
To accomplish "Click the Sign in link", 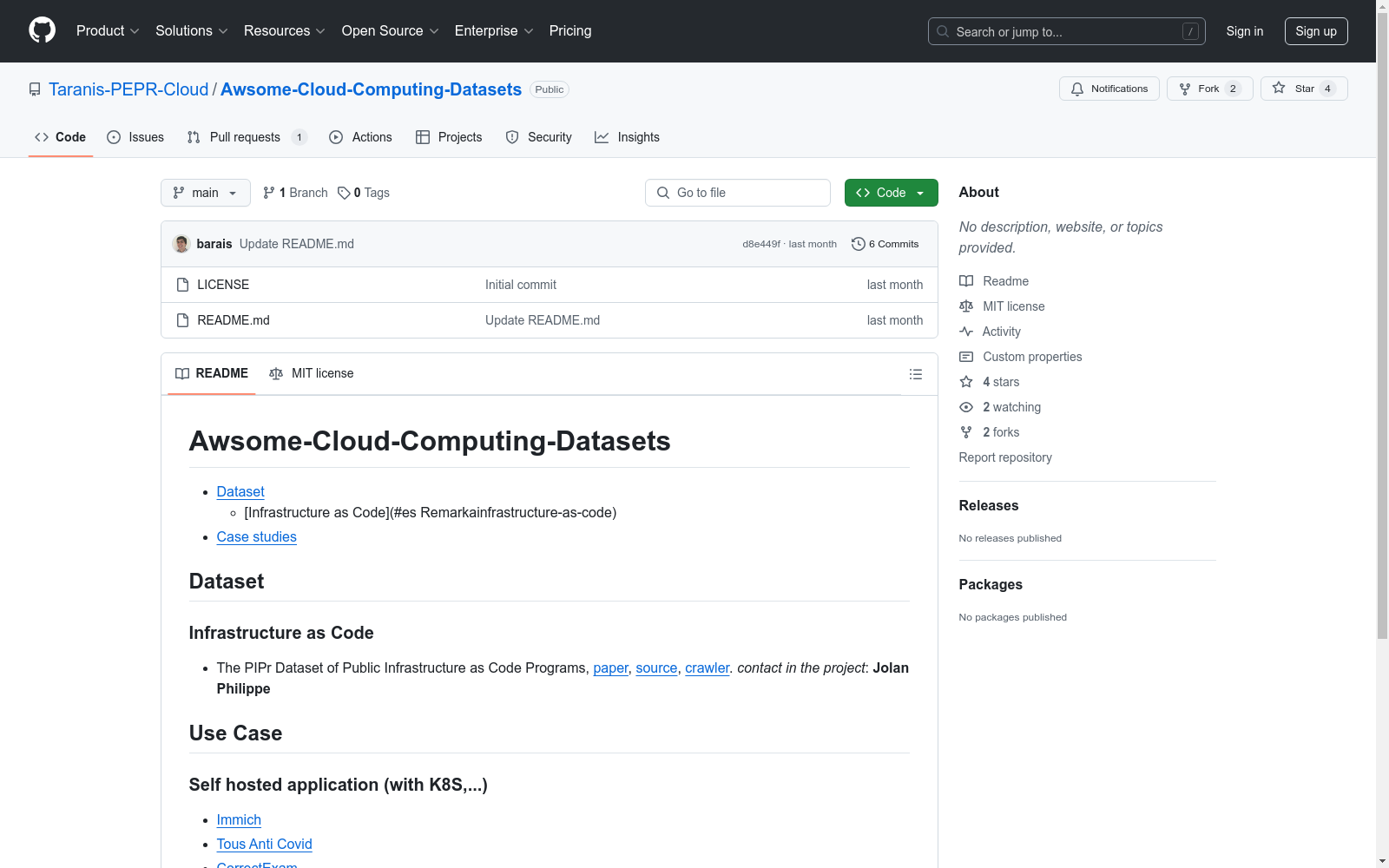I will coord(1245,31).
